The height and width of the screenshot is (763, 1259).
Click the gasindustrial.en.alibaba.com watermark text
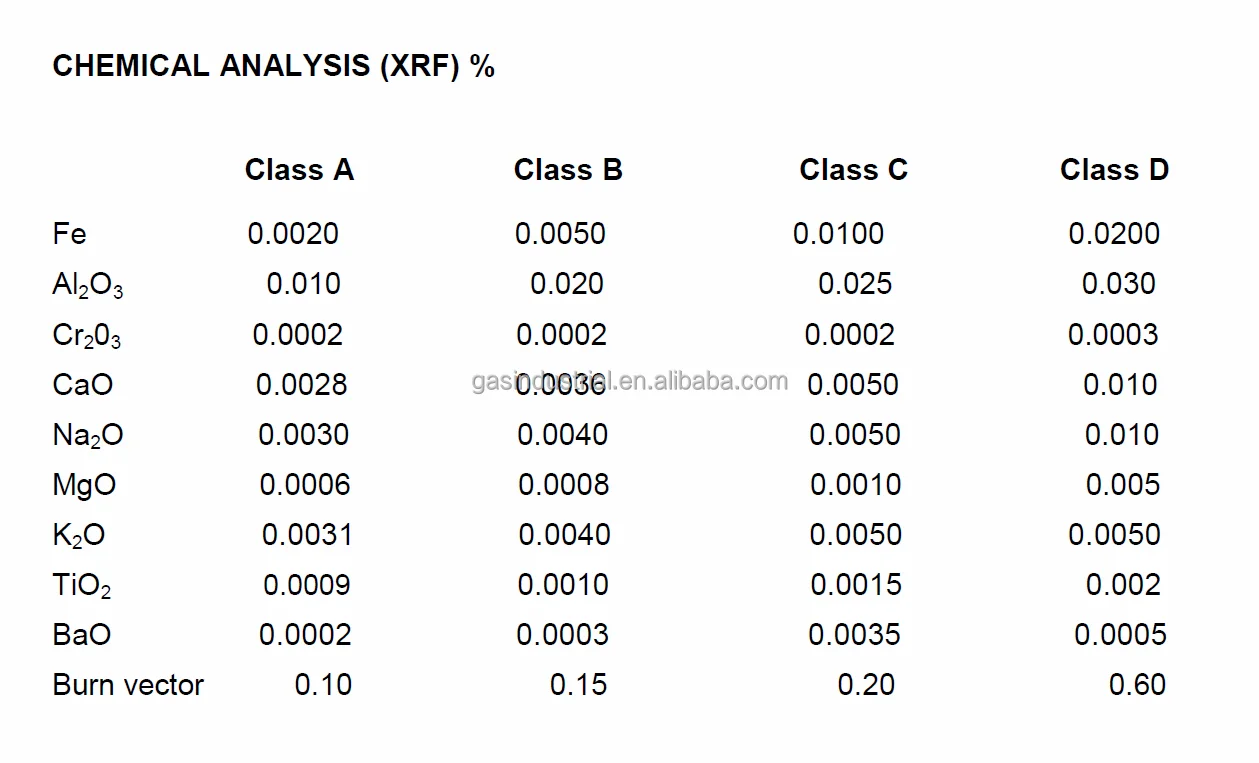tap(630, 381)
